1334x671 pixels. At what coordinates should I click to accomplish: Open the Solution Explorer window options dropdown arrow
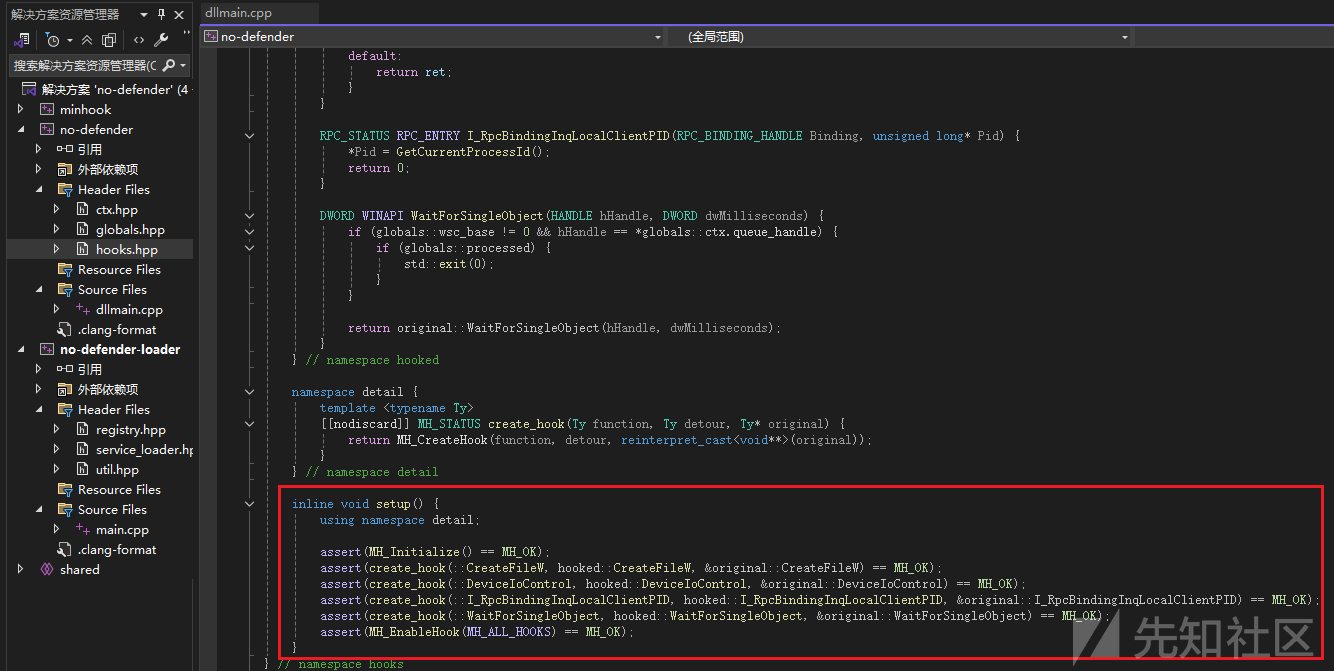(x=144, y=14)
